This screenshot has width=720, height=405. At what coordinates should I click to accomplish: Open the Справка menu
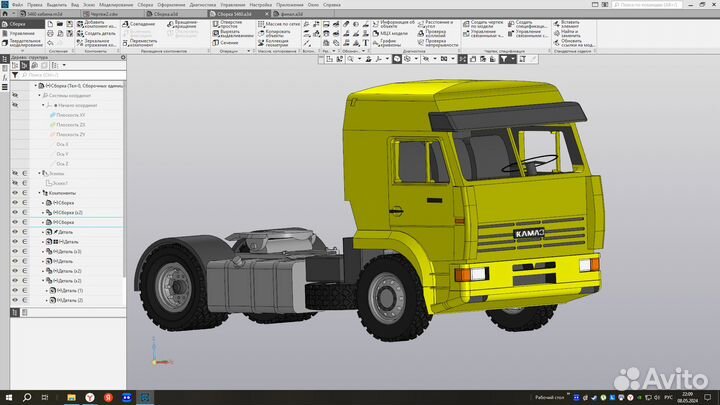click(332, 5)
